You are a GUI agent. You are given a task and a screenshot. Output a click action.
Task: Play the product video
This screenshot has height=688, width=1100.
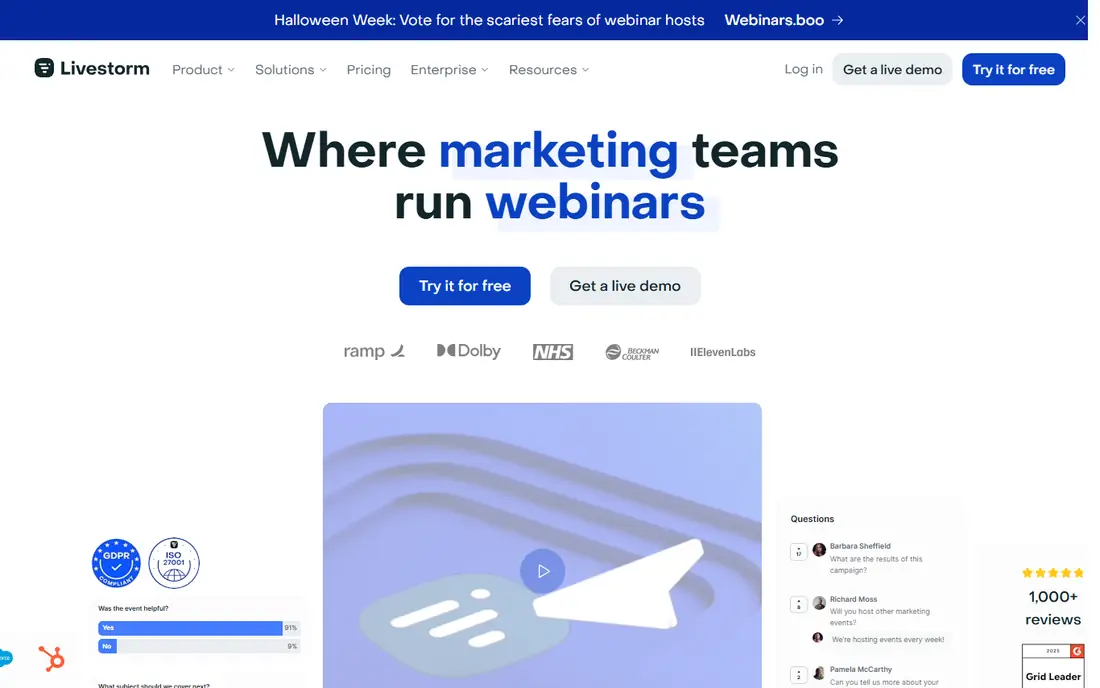(542, 571)
